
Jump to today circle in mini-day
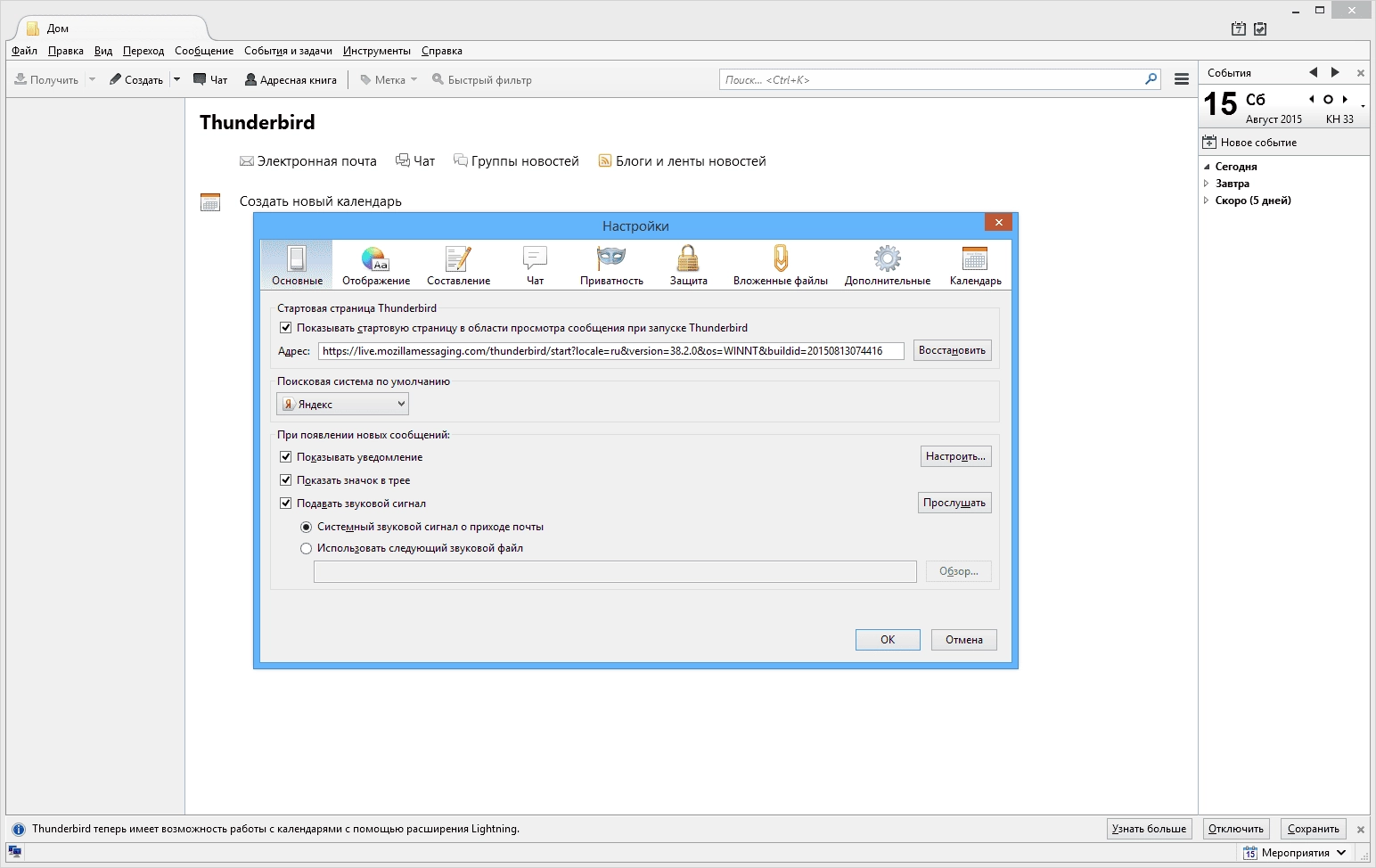tap(1328, 99)
